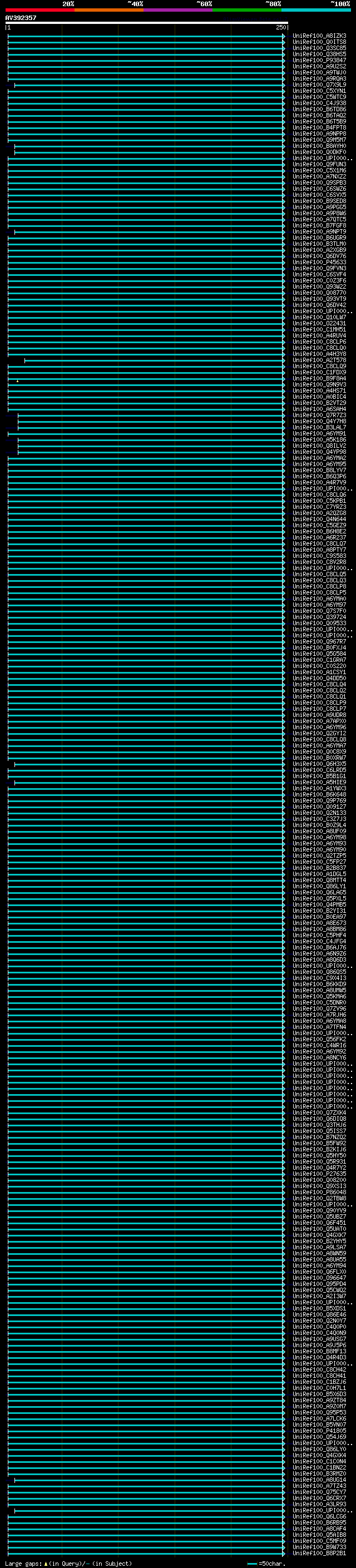This screenshot has height=1568, width=356.
Task: Click hit label UniRef100_Q08770
Action: click(x=319, y=293)
